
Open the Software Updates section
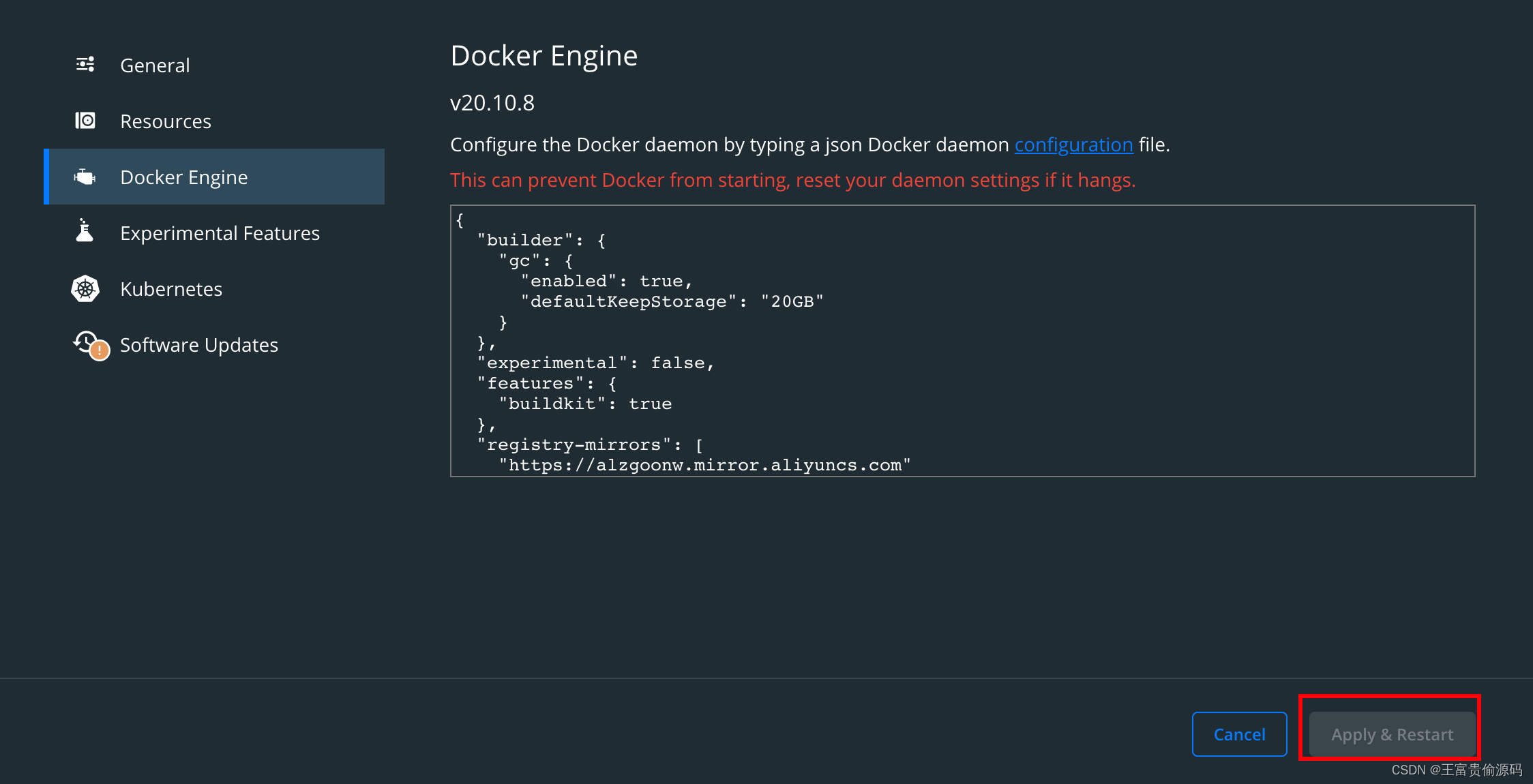(214, 344)
